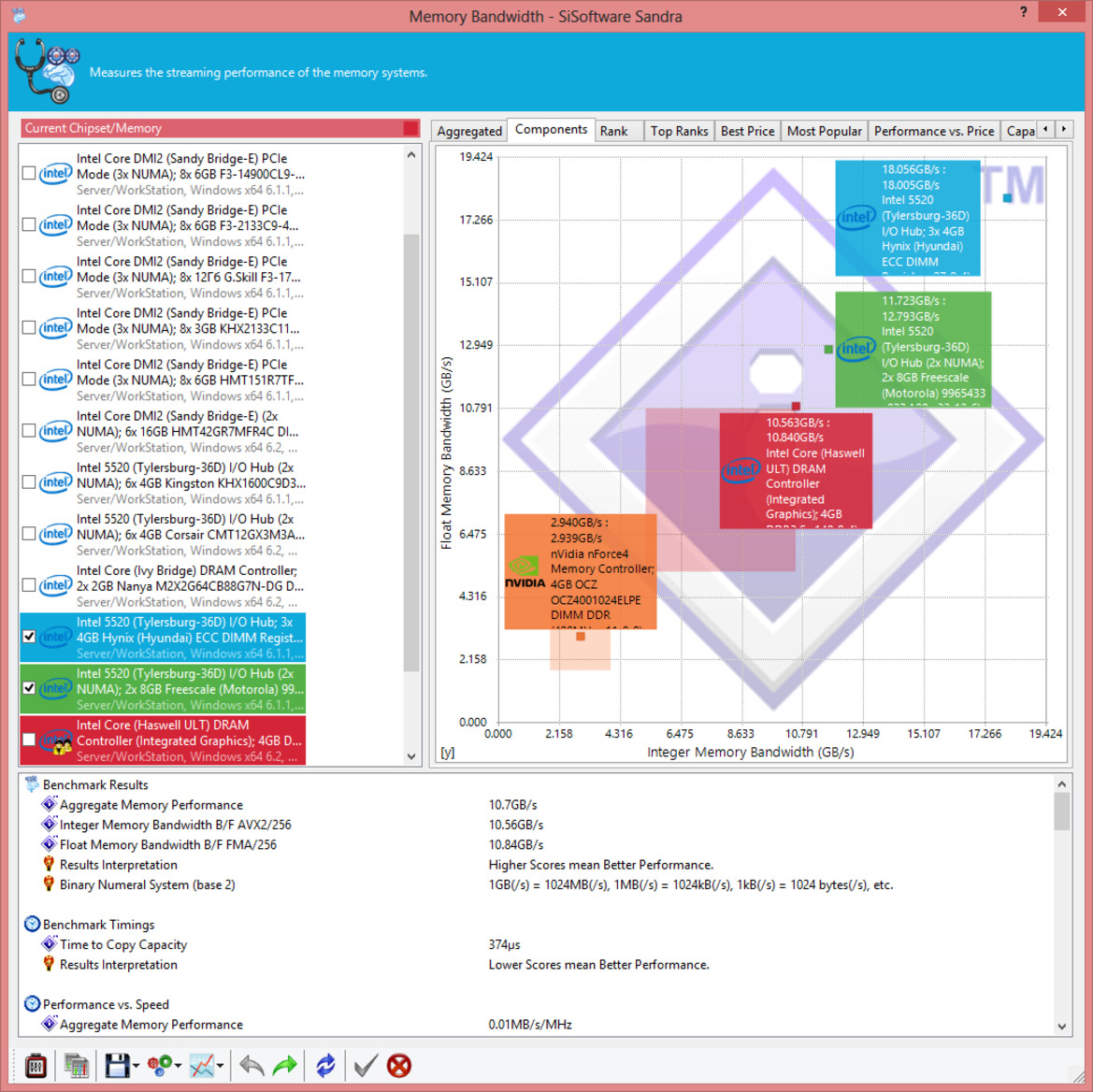Viewport: 1093px width, 1092px height.
Task: Click the floppy disk save icon
Action: coord(117,1066)
